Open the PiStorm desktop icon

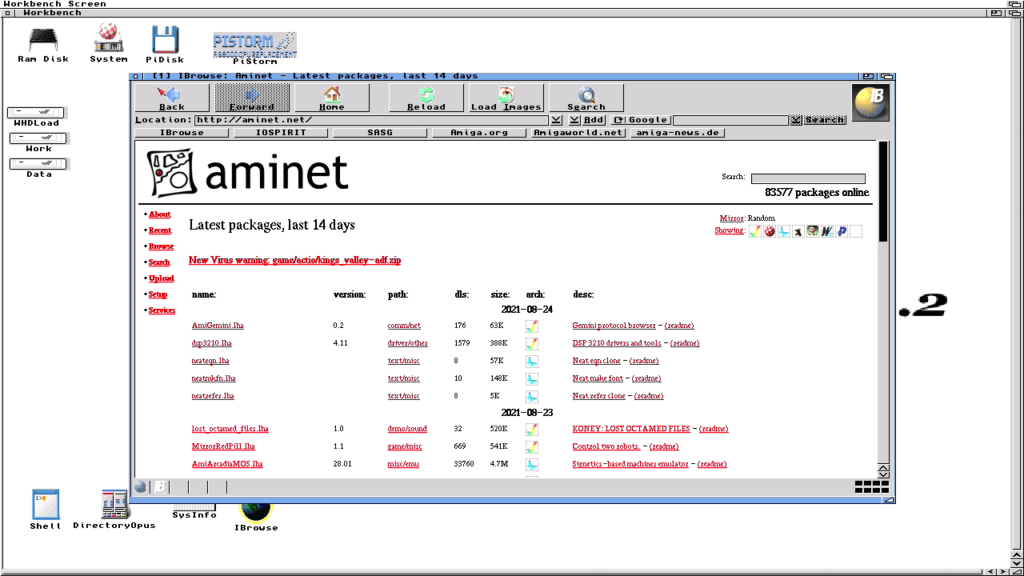(x=255, y=48)
